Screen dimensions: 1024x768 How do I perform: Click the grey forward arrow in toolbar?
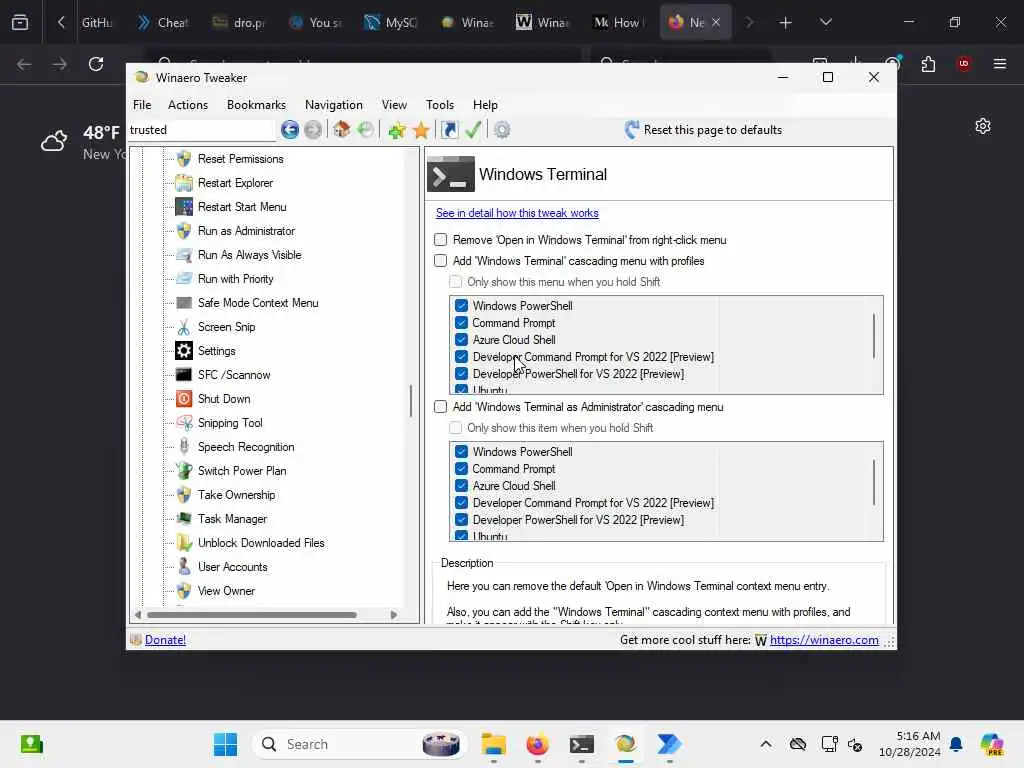click(313, 130)
